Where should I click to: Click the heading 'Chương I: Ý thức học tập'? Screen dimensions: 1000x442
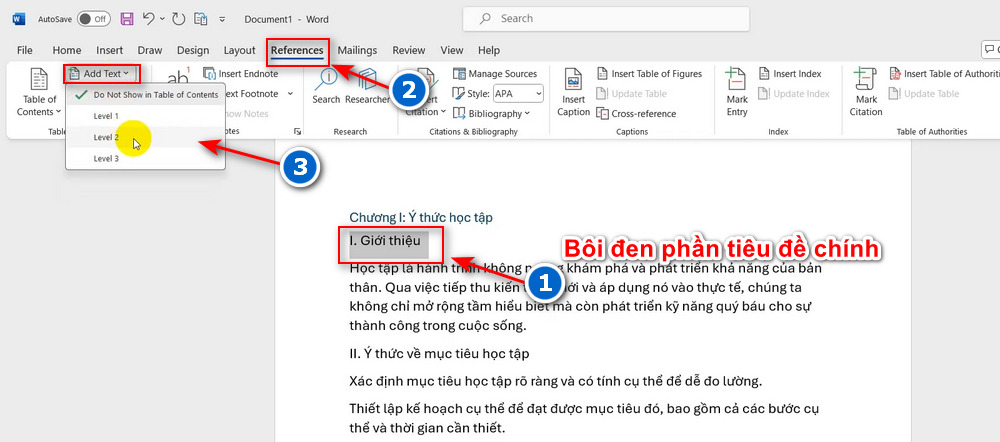click(421, 217)
